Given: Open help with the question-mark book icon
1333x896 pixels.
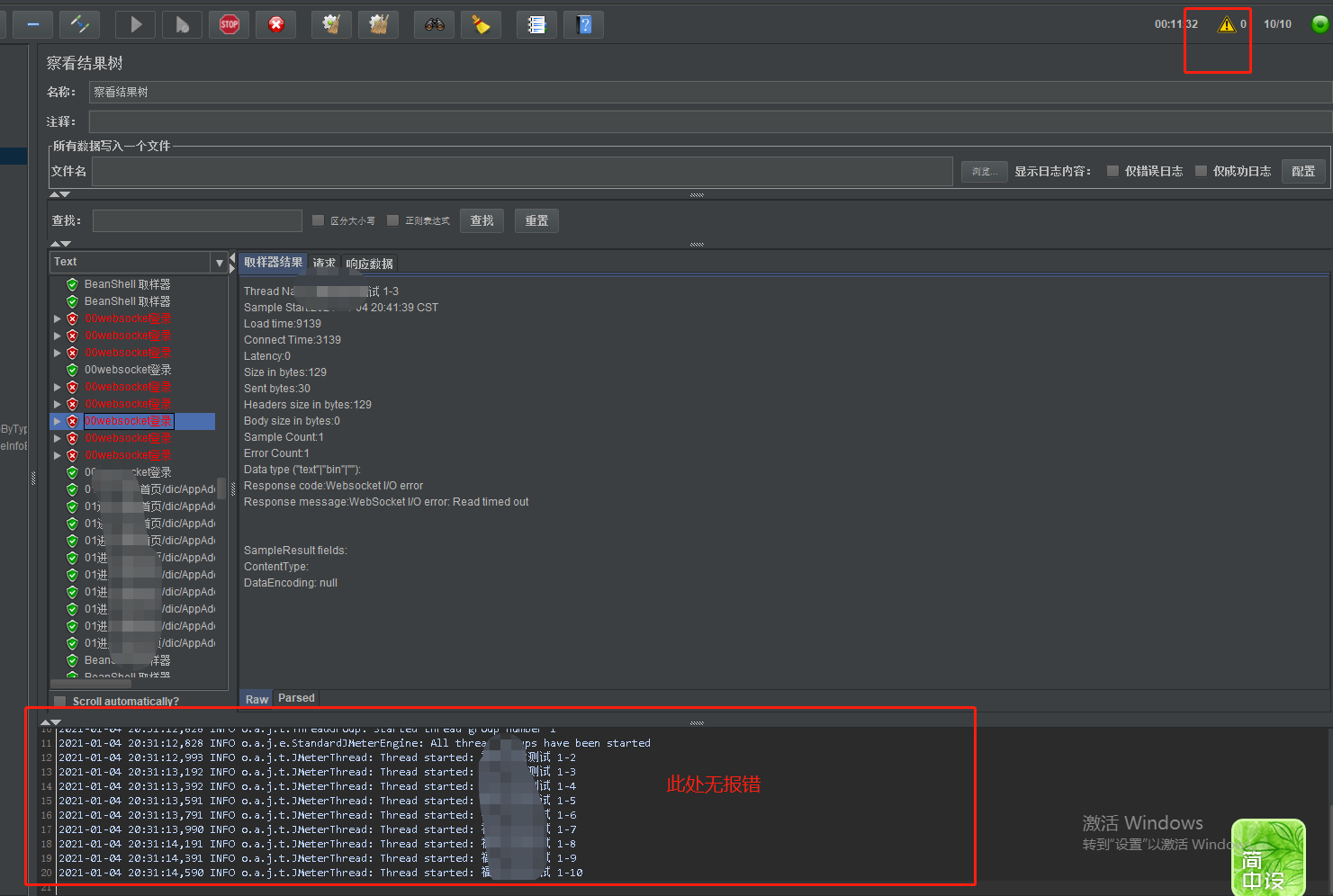Looking at the screenshot, I should (583, 24).
